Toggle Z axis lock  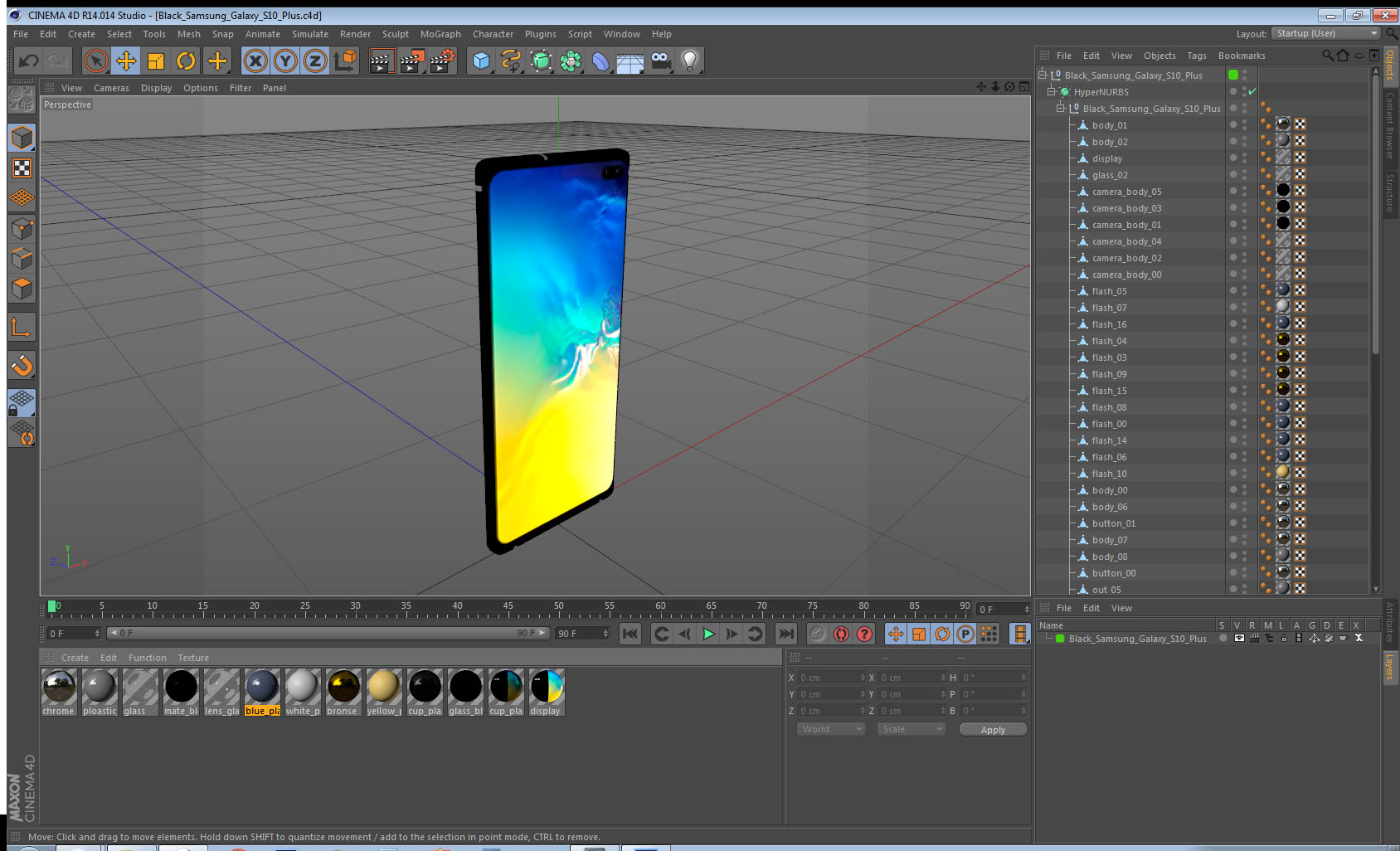click(315, 61)
